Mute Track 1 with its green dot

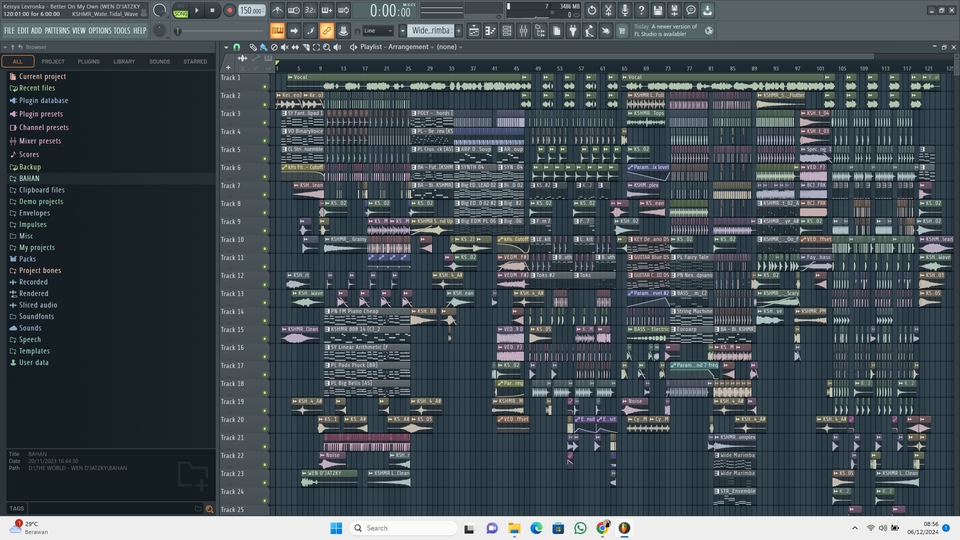coord(265,86)
